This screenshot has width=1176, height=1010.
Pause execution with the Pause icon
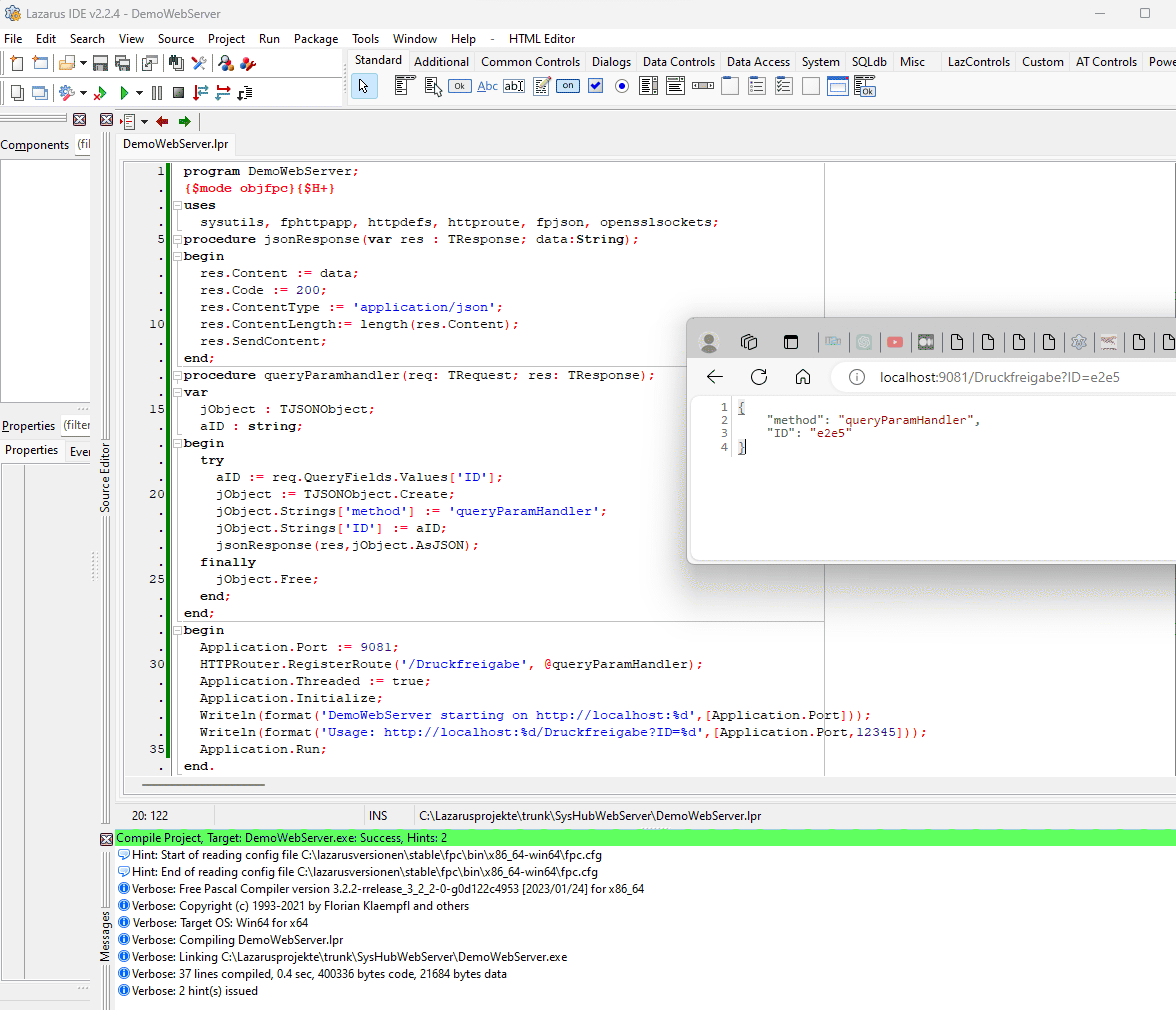click(x=157, y=93)
